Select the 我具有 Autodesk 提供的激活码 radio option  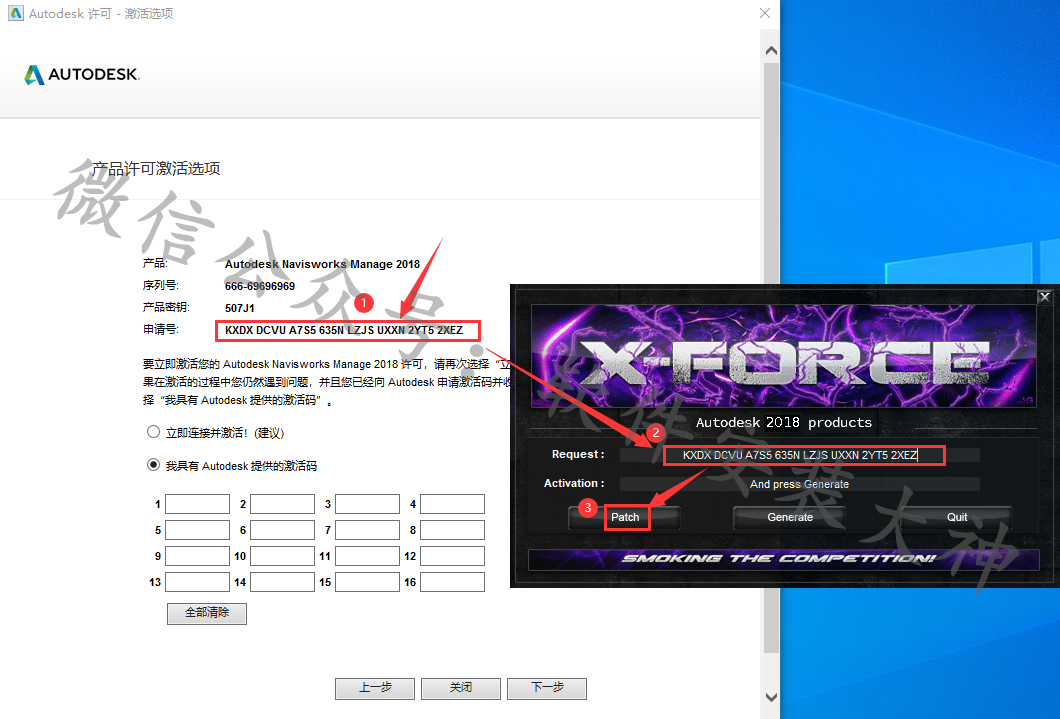coord(153,465)
